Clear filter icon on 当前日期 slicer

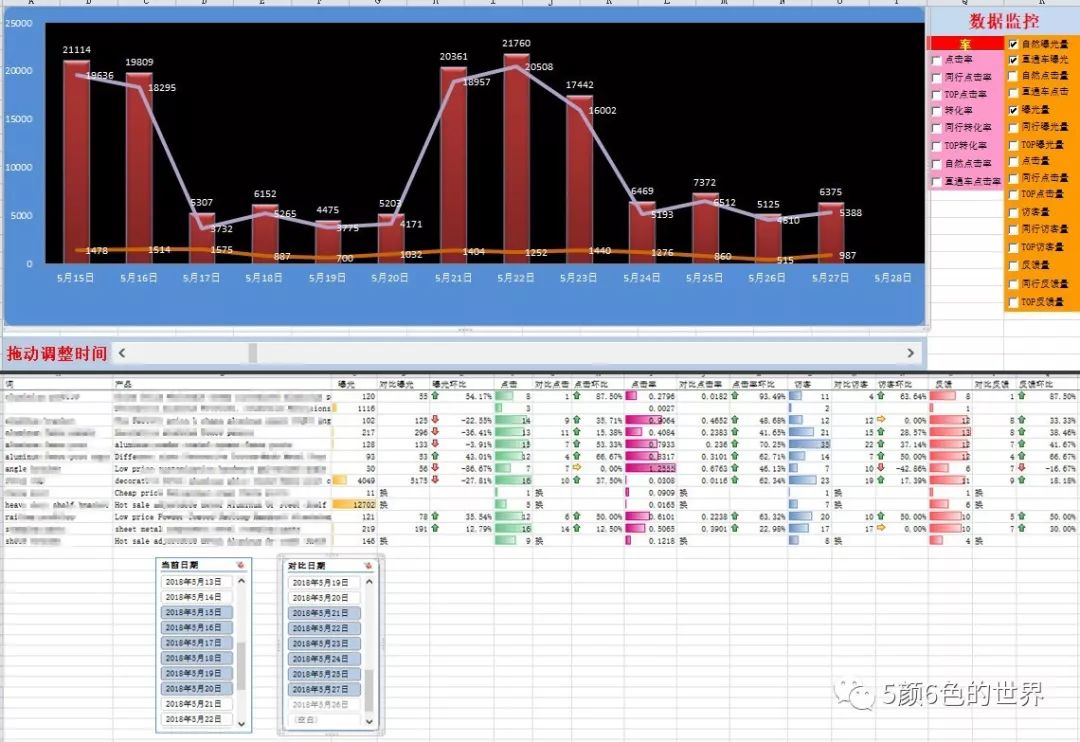pyautogui.click(x=241, y=565)
